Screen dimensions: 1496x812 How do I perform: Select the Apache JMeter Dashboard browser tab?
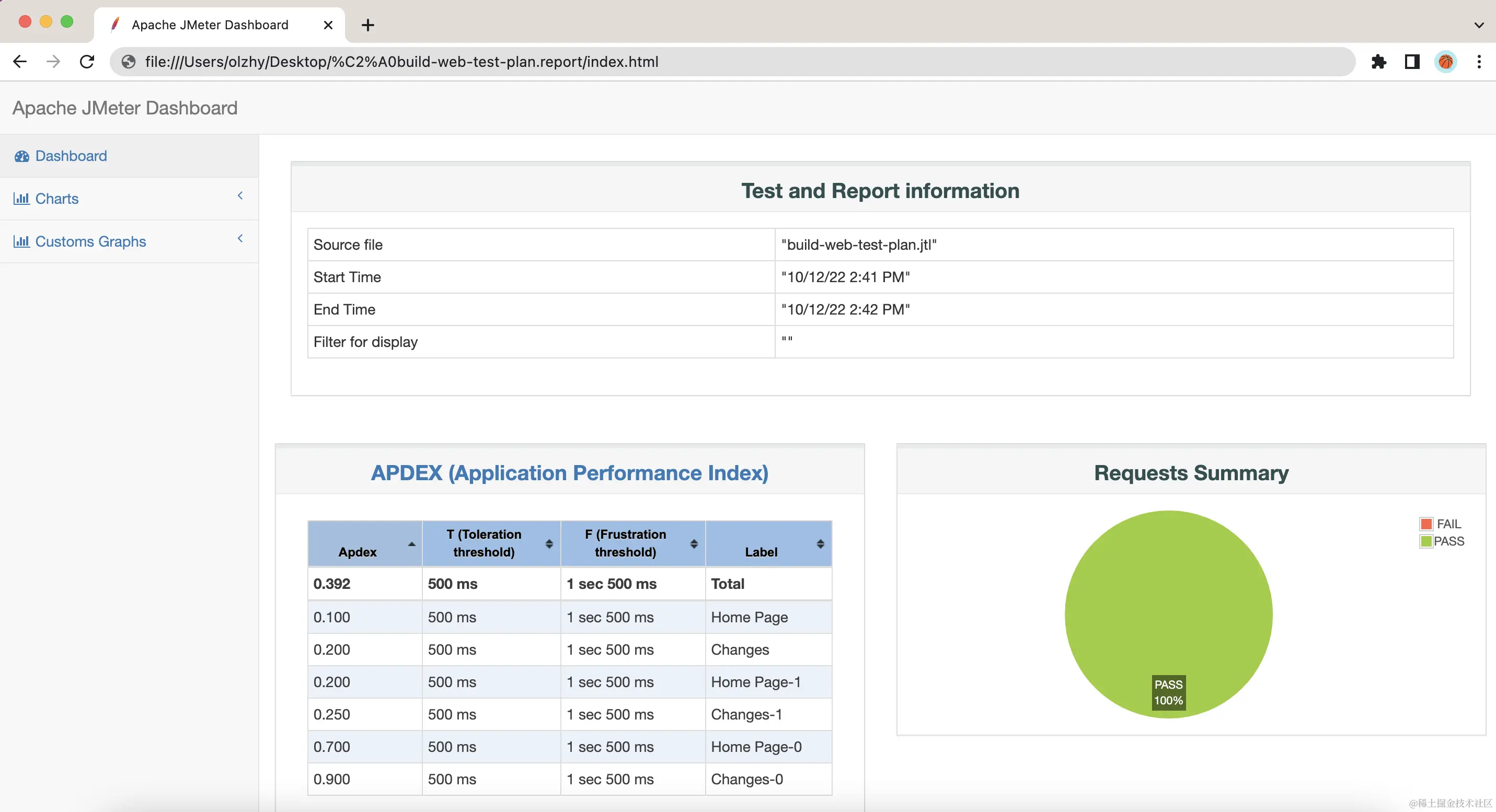(210, 25)
